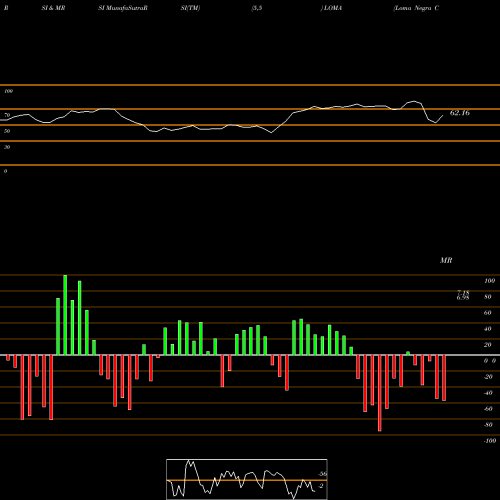Click the MR axis label -80
Viewport: 500px width, 500px height.
tap(488, 425)
